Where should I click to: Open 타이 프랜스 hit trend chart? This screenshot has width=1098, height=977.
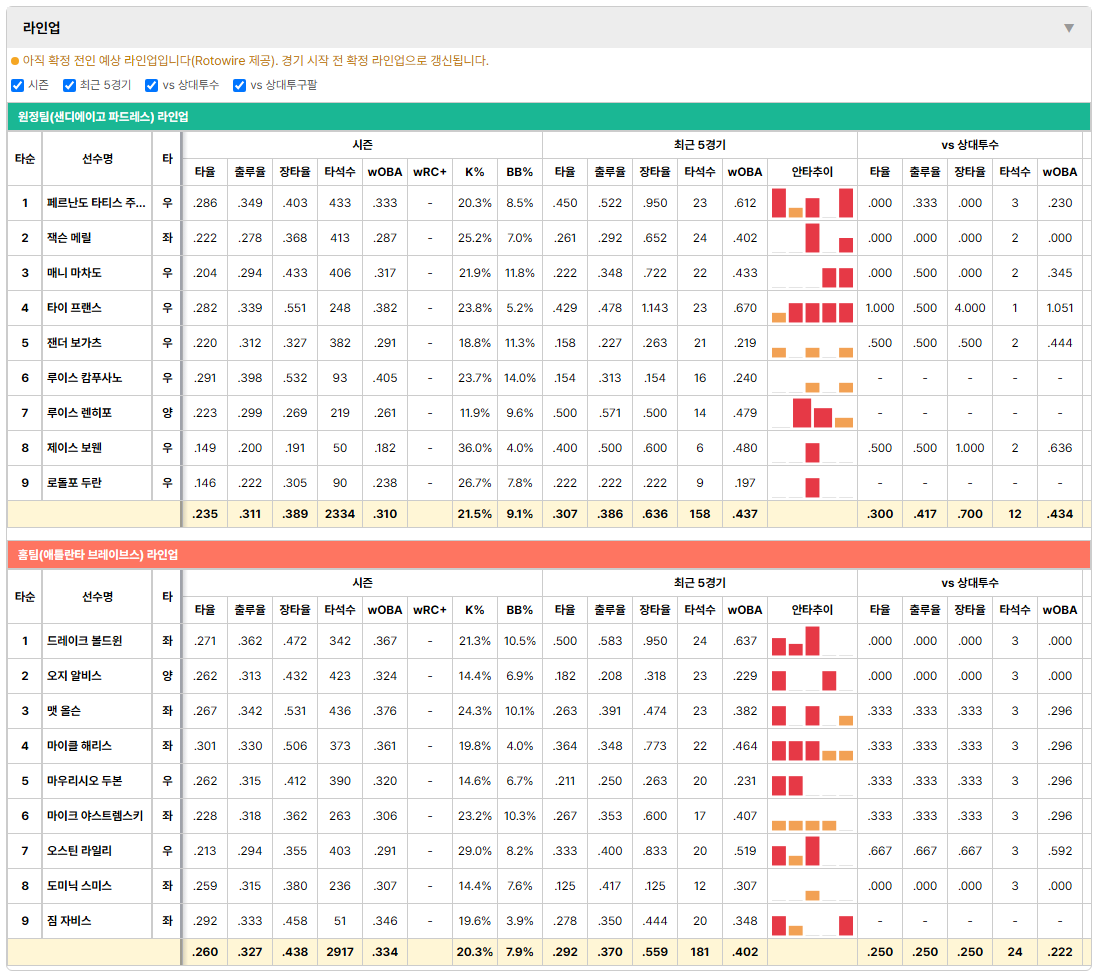(812, 308)
